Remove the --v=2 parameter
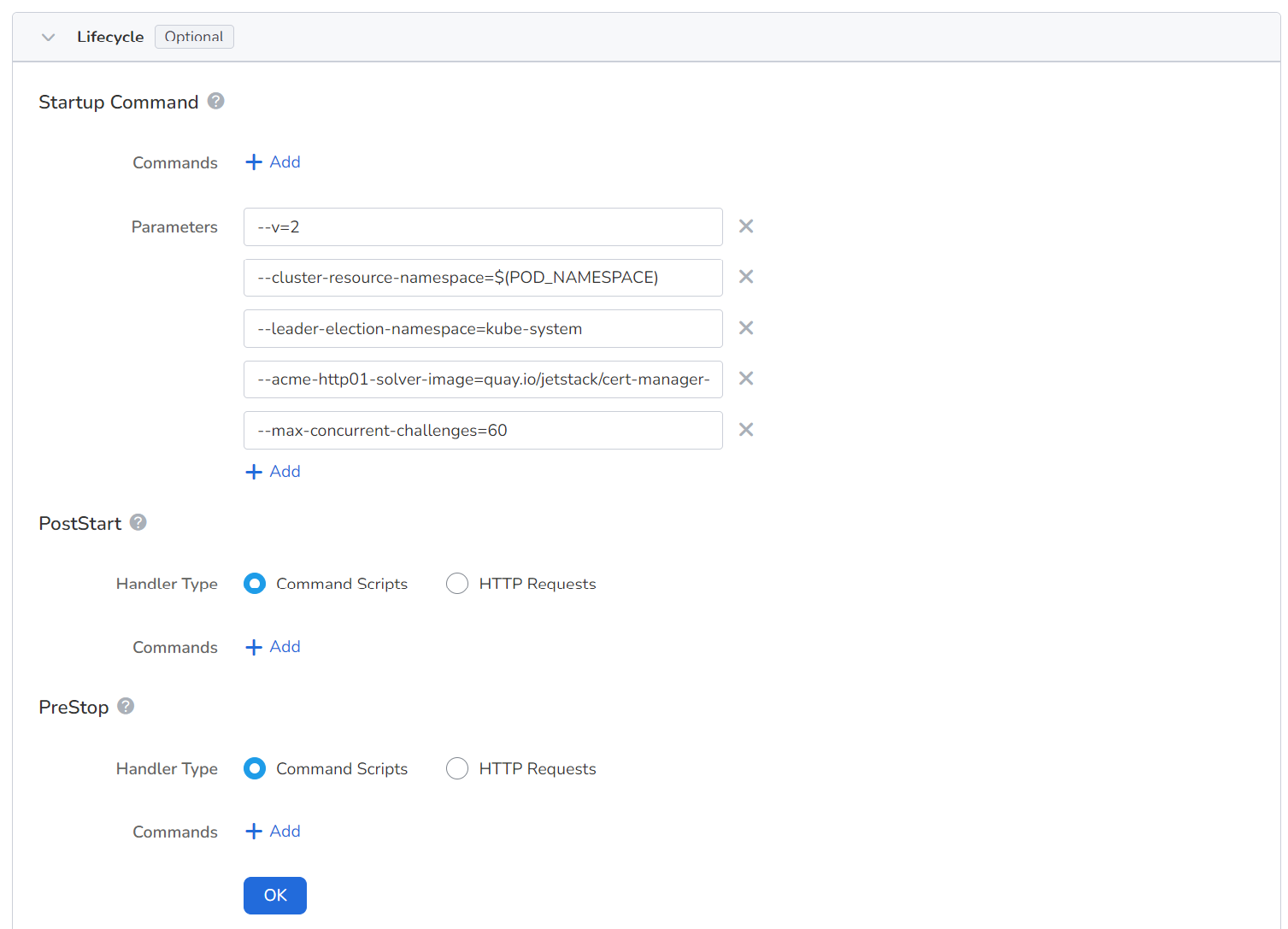This screenshot has width=1288, height=929. click(746, 226)
